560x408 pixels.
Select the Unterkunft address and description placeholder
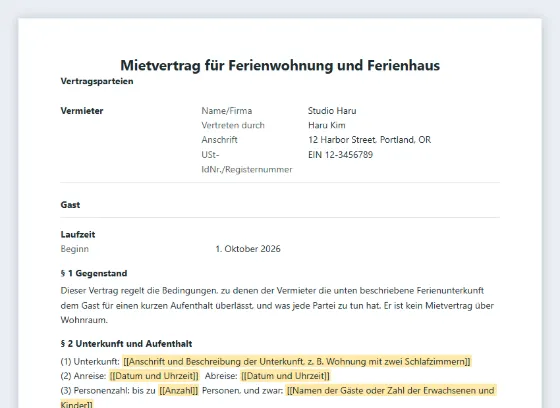[x=297, y=362]
